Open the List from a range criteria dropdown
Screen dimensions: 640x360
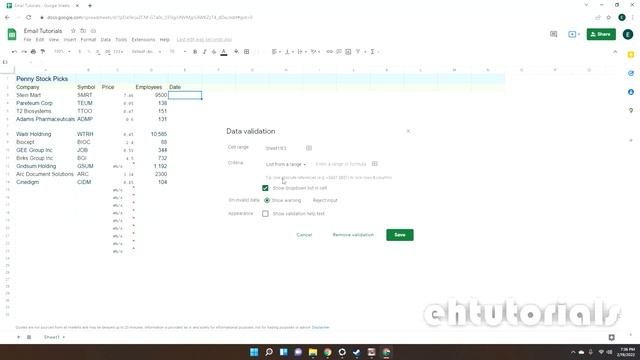click(286, 164)
